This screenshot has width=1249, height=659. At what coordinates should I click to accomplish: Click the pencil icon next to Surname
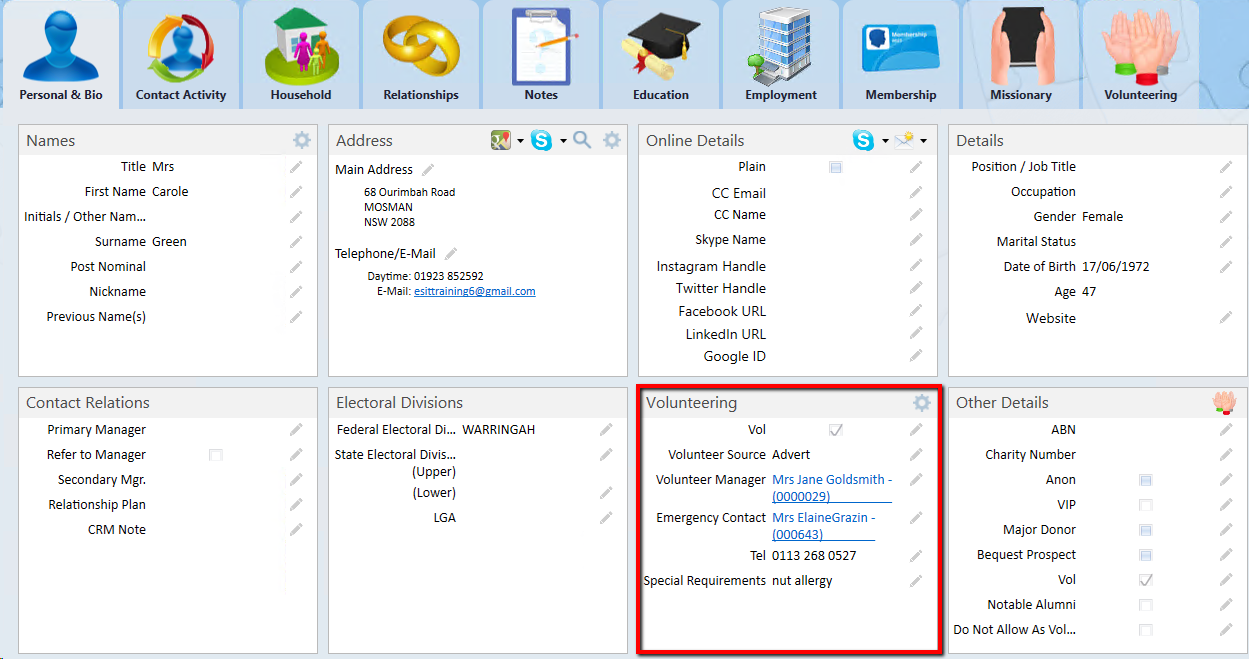[296, 242]
